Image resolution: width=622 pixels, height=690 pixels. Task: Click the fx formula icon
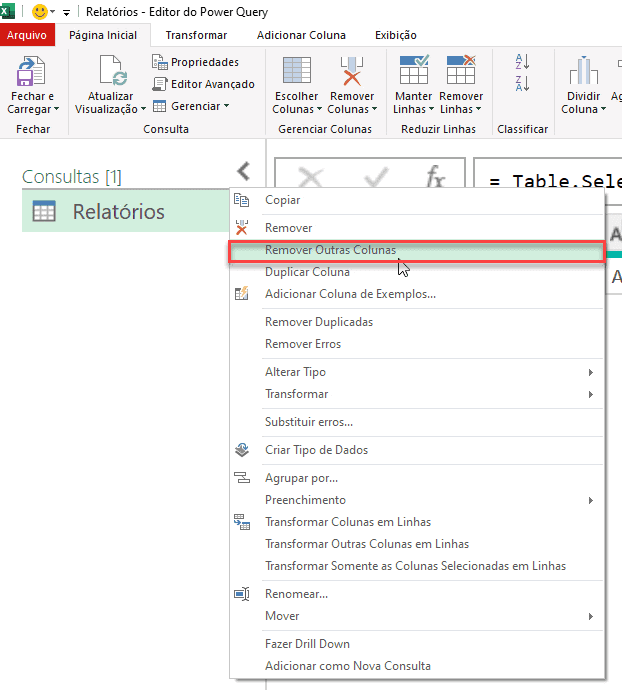(x=435, y=177)
